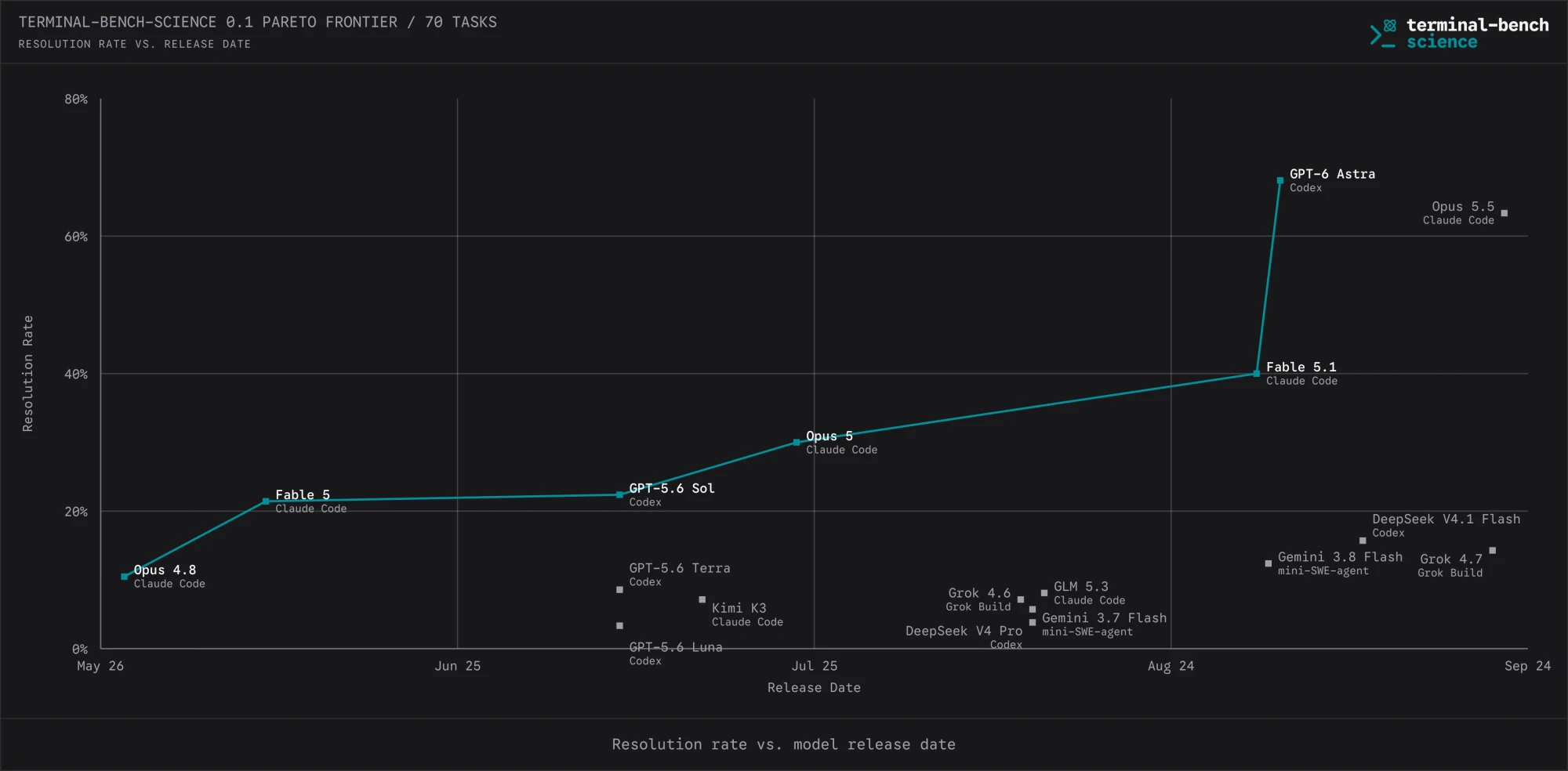Select the Gemini 3.8 Flash marker
The height and width of the screenshot is (771, 1568).
click(x=1269, y=563)
